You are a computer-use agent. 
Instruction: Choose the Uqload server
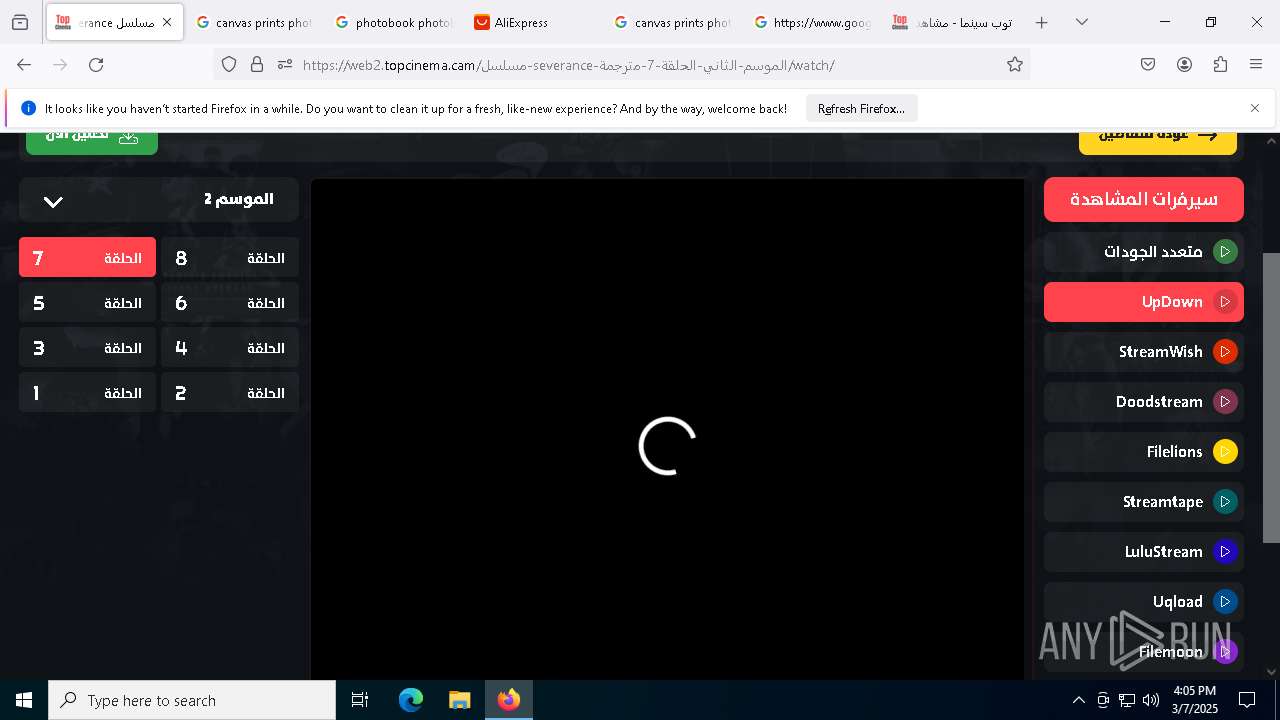[1144, 602]
